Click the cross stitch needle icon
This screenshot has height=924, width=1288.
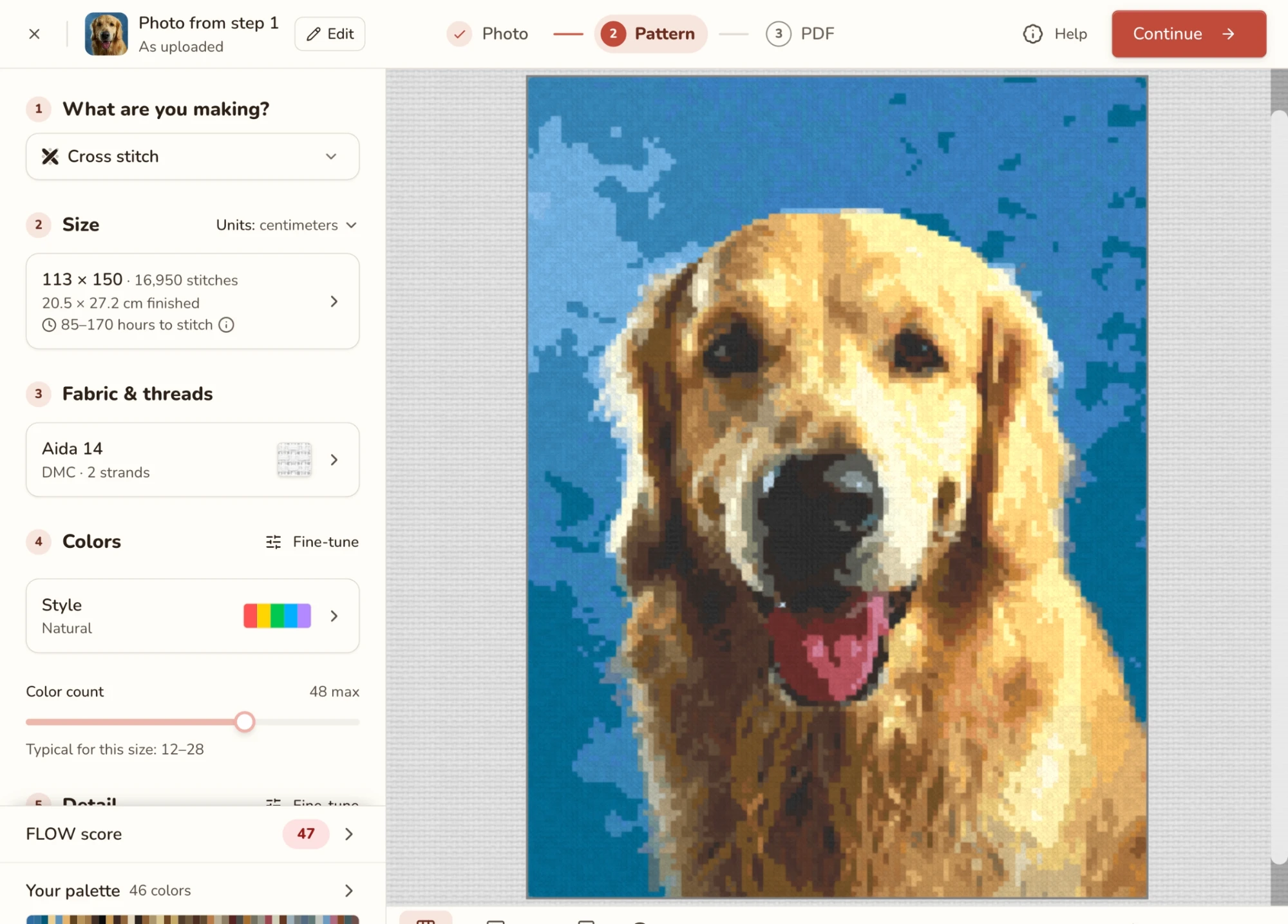pos(50,156)
